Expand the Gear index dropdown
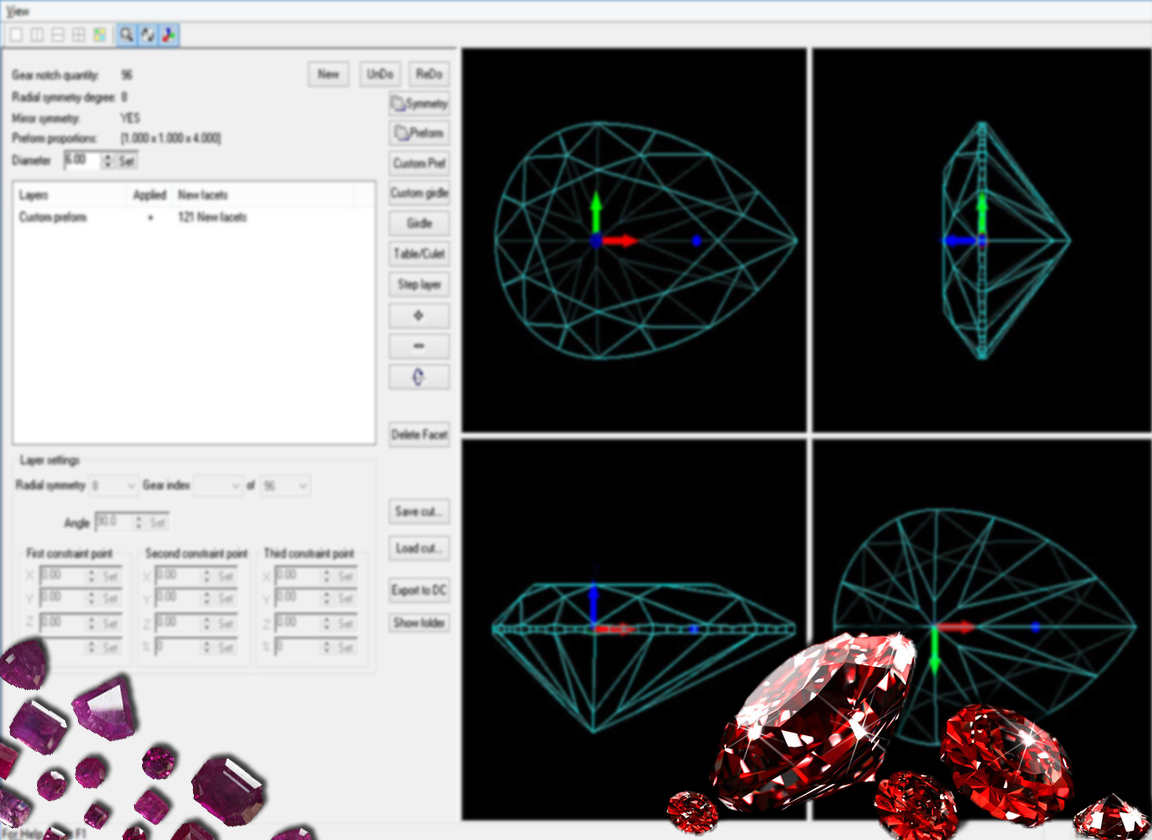This screenshot has width=1152, height=840. tap(217, 486)
